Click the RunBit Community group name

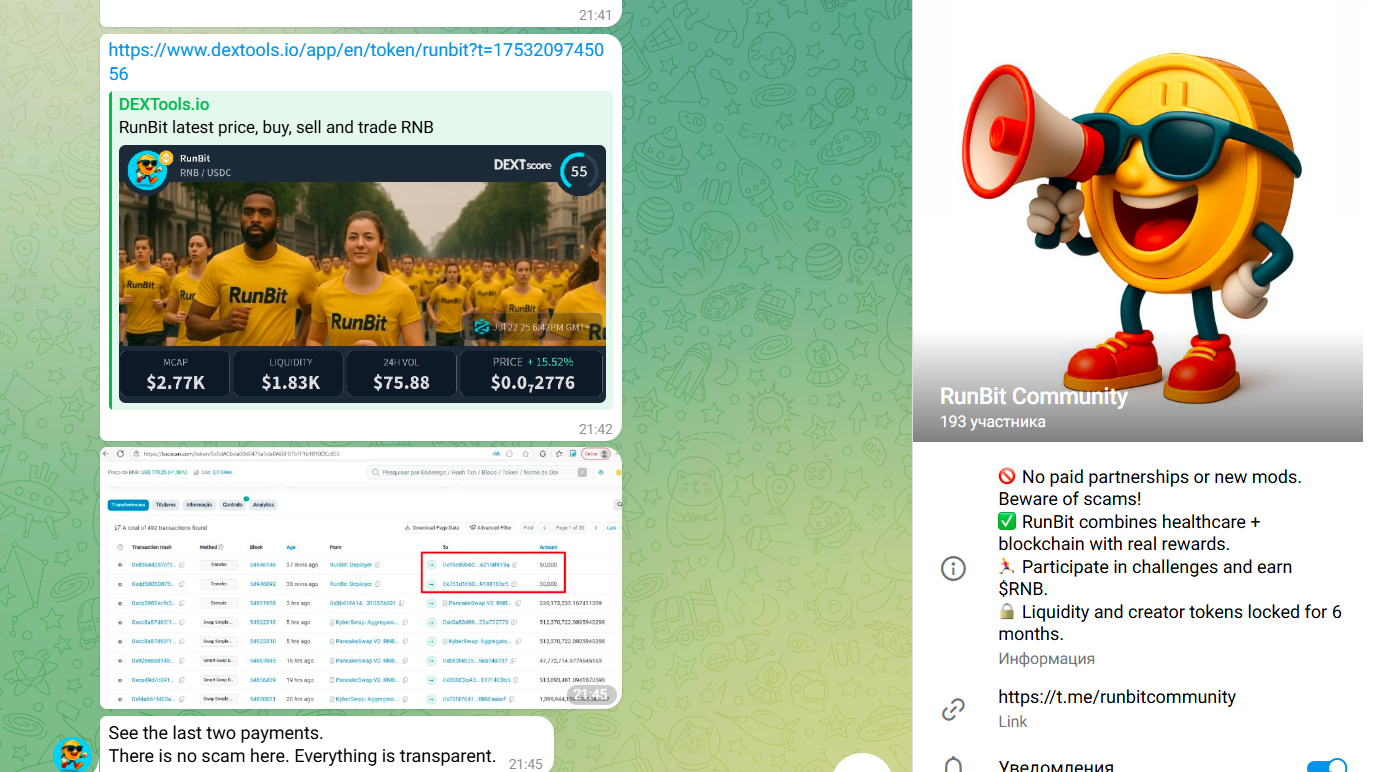pos(1034,396)
